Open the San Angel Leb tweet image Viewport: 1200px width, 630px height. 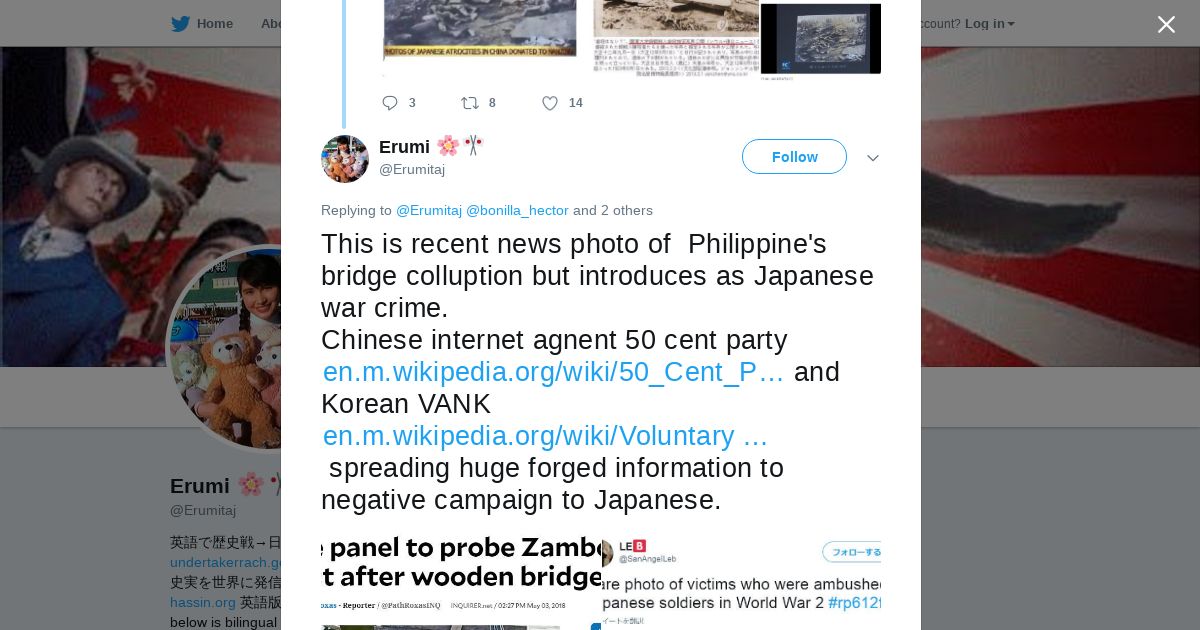742,583
